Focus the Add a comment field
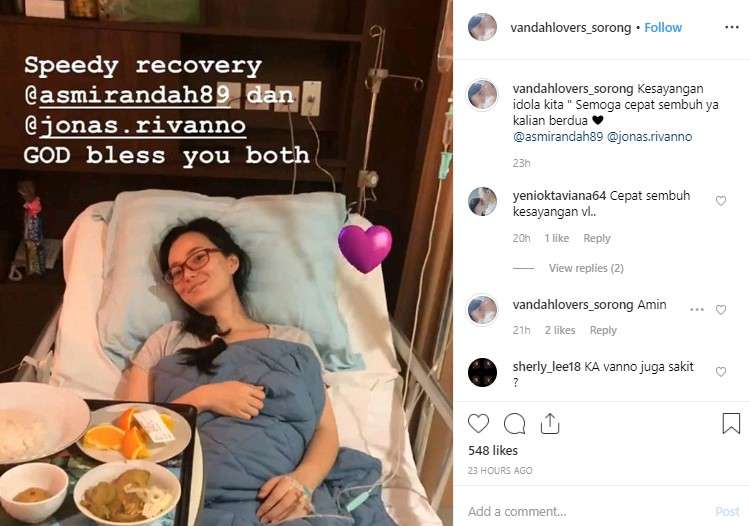The image size is (750, 526). pos(586,511)
